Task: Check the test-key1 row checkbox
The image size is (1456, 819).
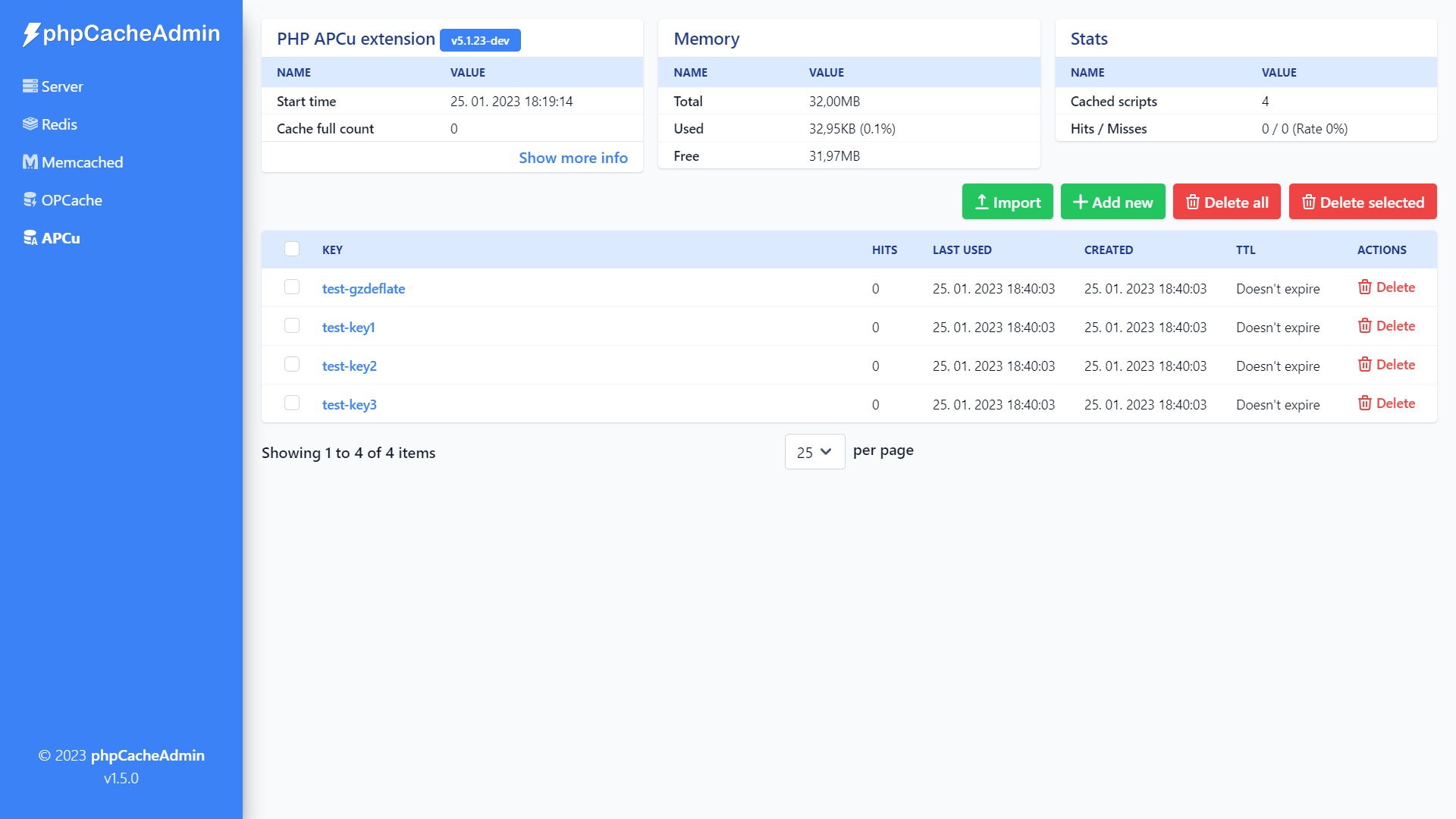Action: point(292,326)
